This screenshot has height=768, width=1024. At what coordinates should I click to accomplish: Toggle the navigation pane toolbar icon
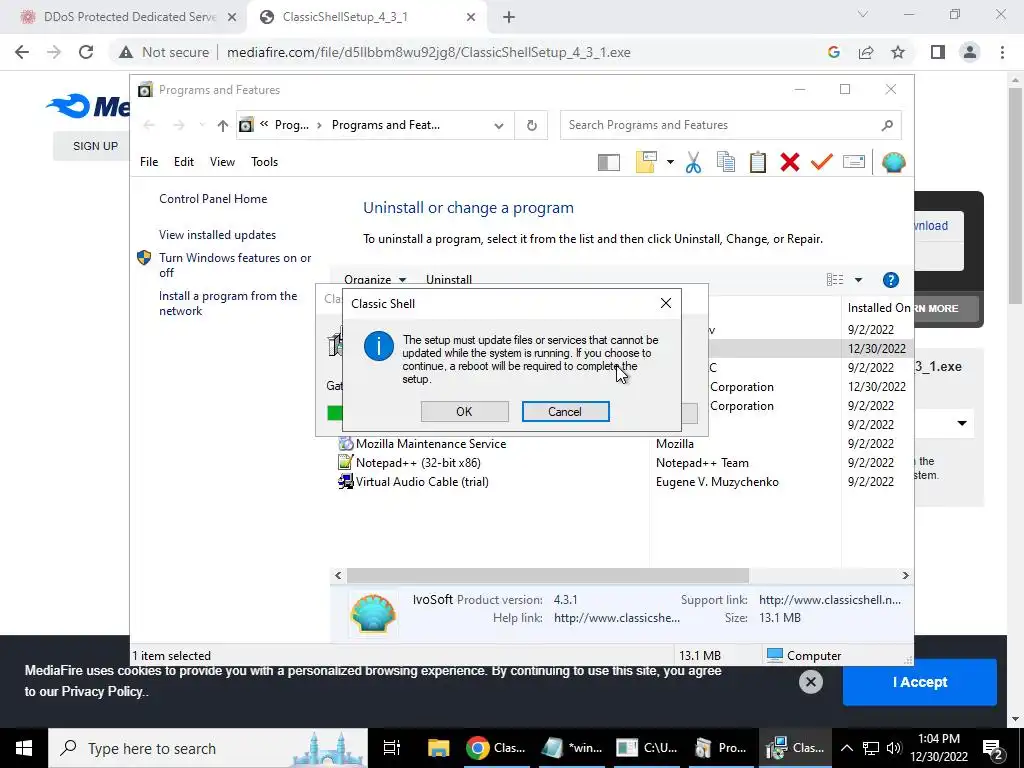pyautogui.click(x=609, y=162)
